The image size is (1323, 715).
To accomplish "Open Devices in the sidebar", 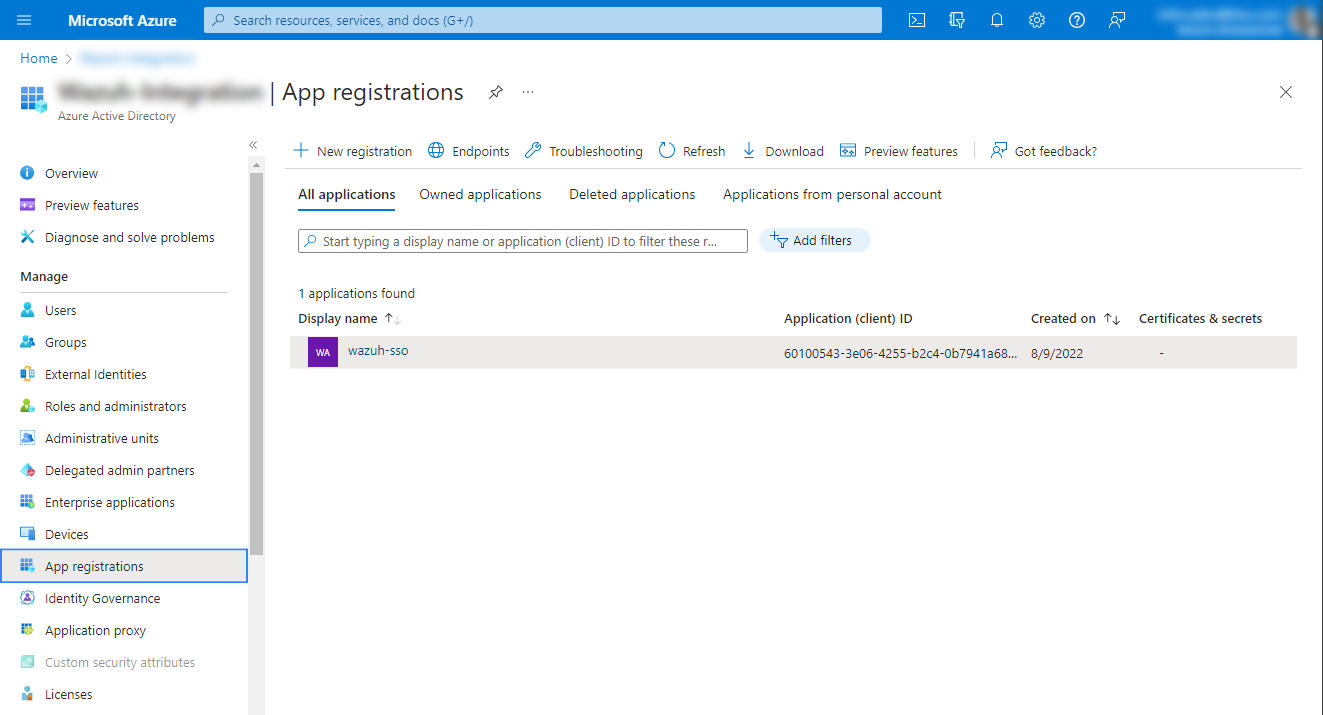I will [x=67, y=534].
